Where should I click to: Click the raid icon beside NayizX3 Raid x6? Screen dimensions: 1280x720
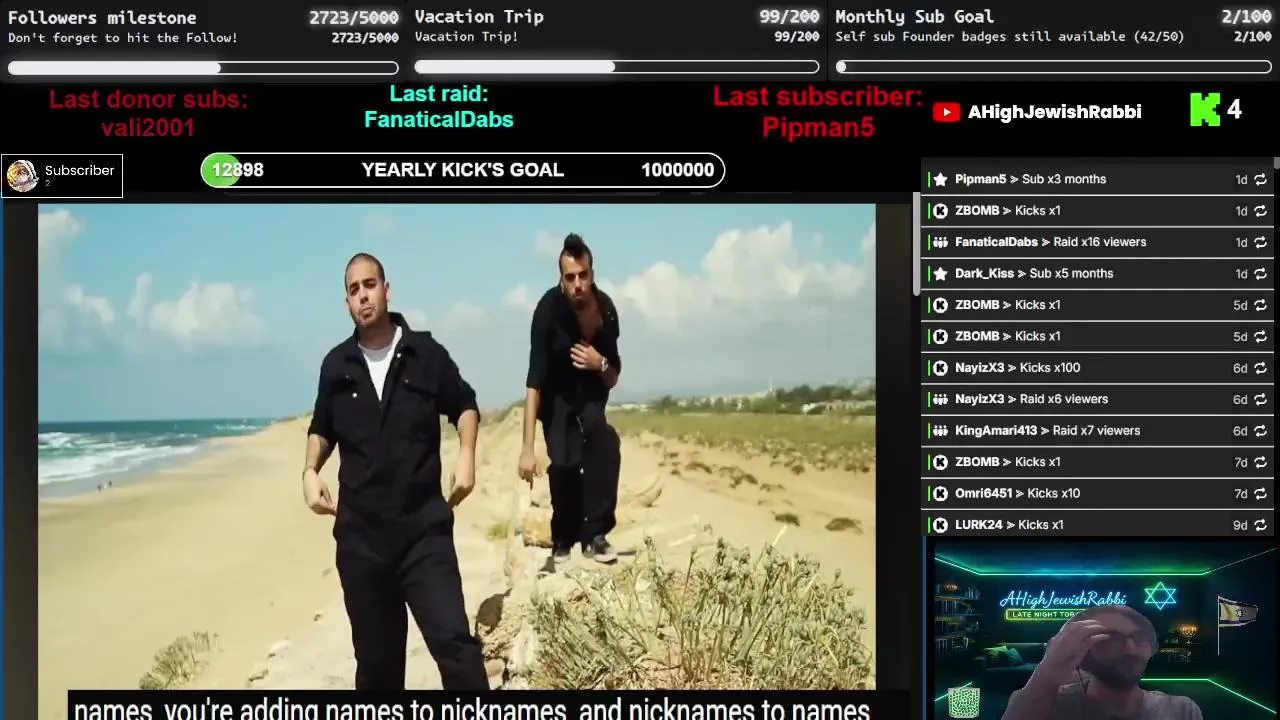[x=940, y=399]
